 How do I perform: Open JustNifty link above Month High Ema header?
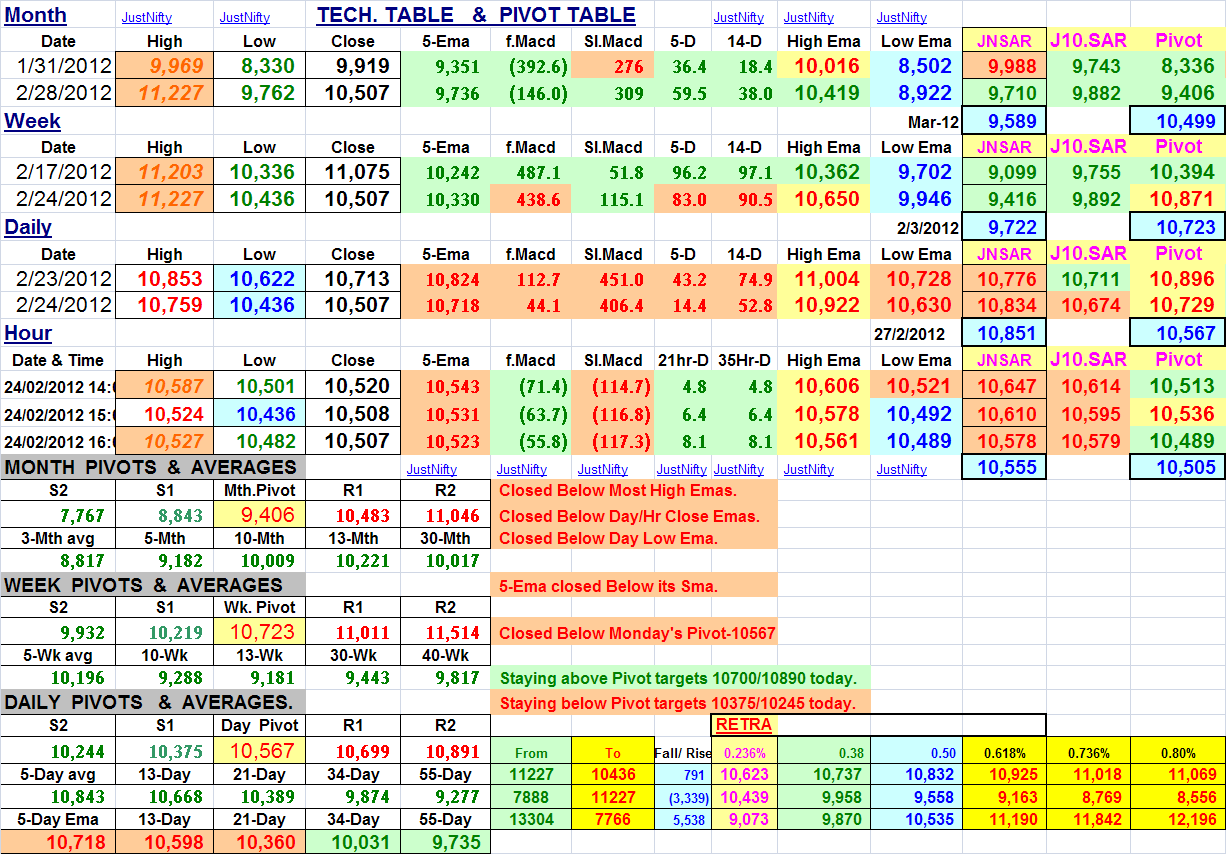[809, 17]
